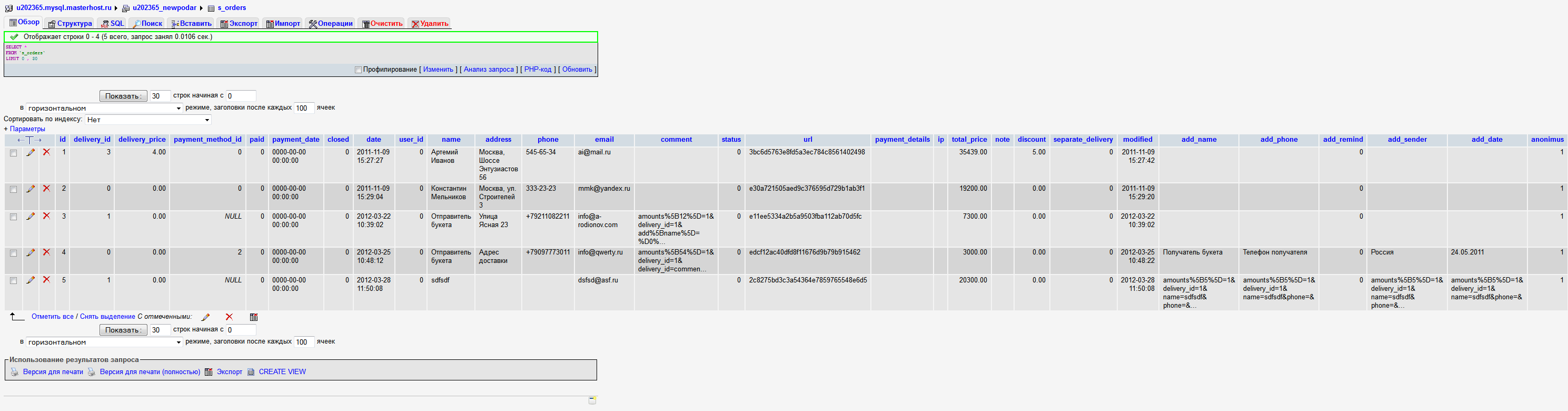Switch to the Операции tab
This screenshot has height=411, width=1568.
coord(331,24)
